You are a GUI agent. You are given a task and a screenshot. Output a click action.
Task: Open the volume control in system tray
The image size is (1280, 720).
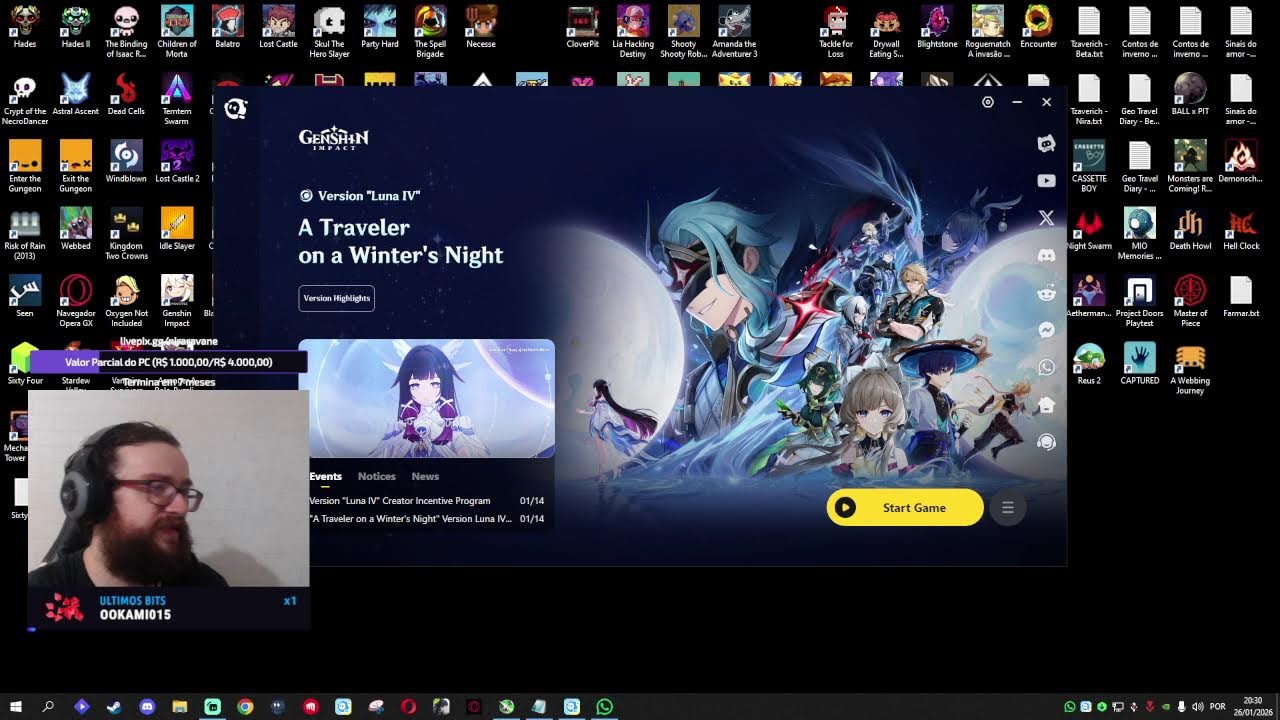click(1197, 707)
